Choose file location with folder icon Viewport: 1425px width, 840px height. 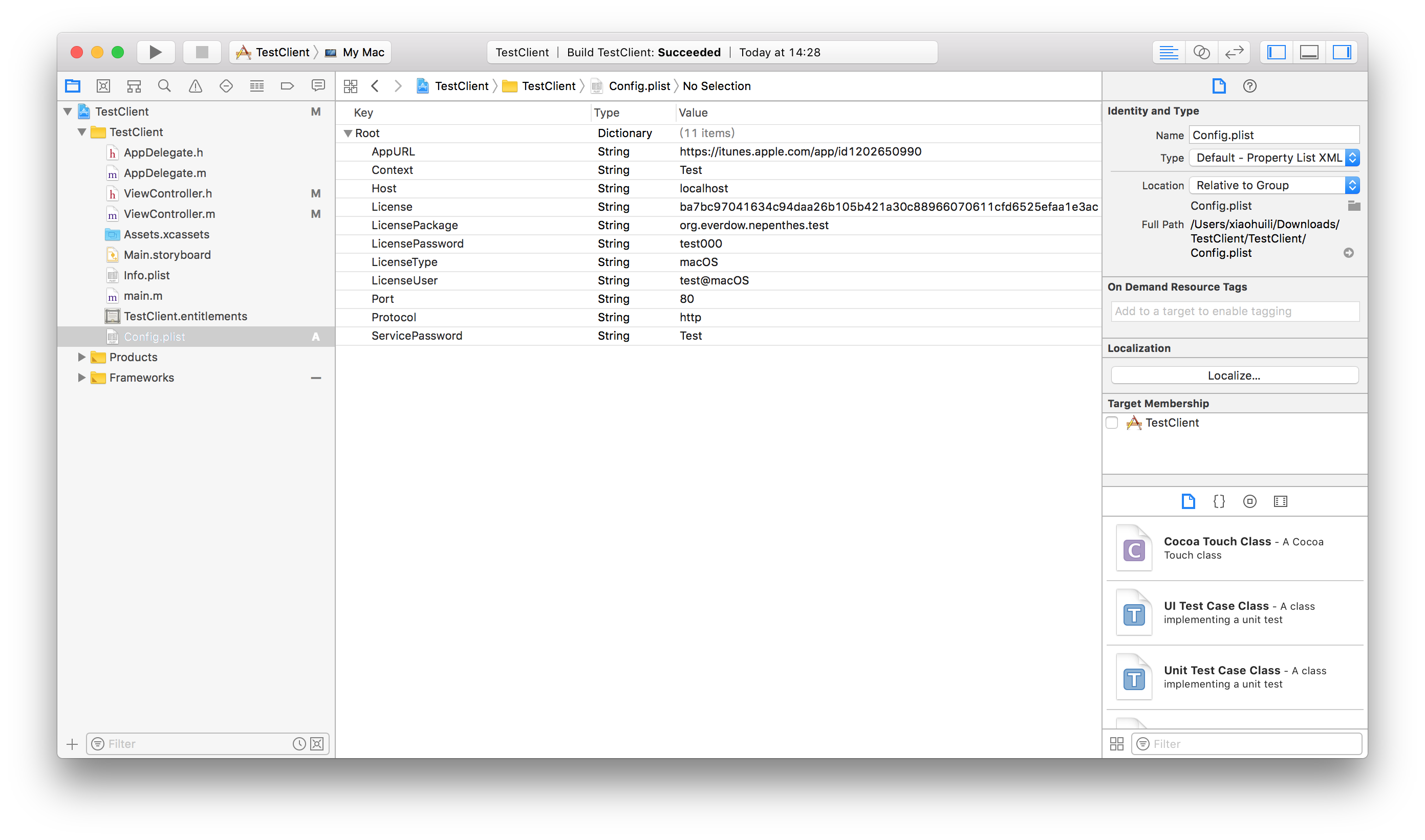click(x=1354, y=206)
